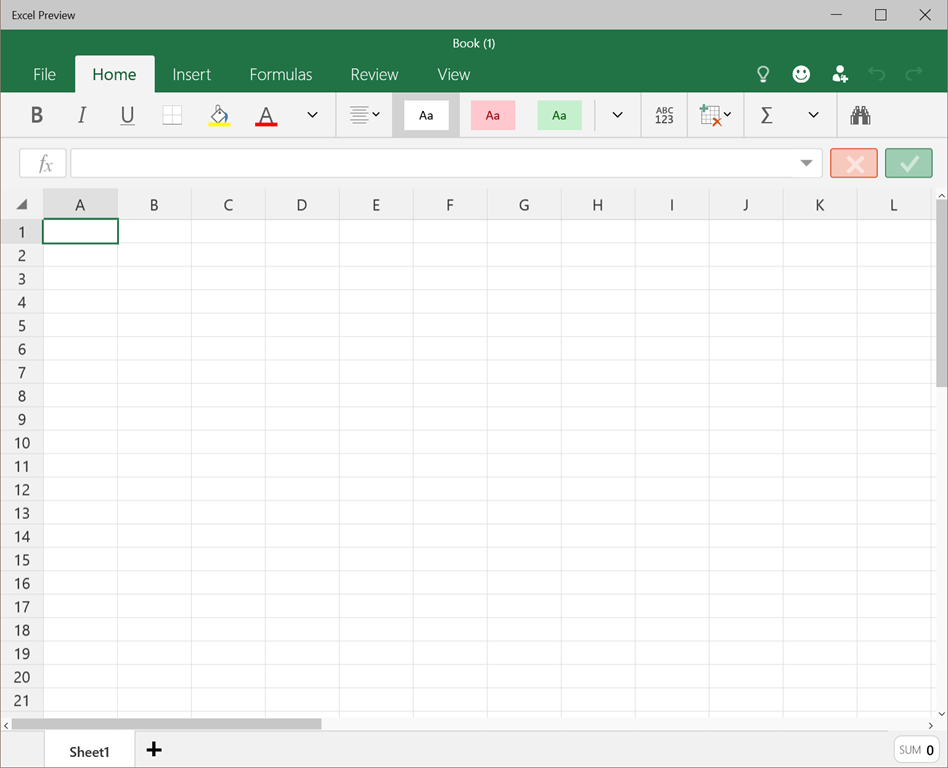Open the SUM status summary box
The width and height of the screenshot is (948, 768).
[917, 750]
